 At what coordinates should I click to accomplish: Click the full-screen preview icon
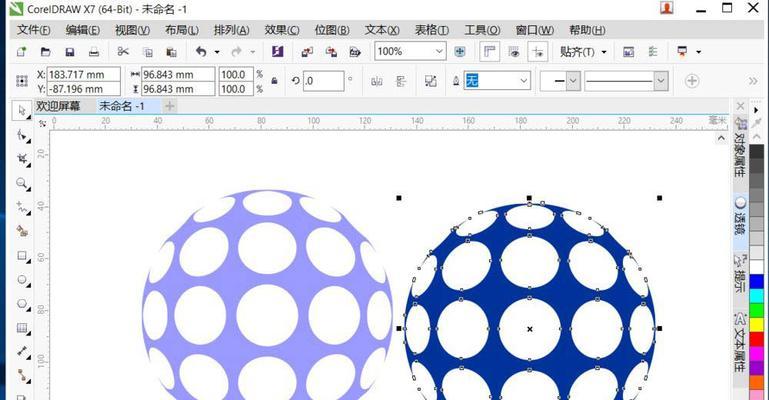pos(460,51)
